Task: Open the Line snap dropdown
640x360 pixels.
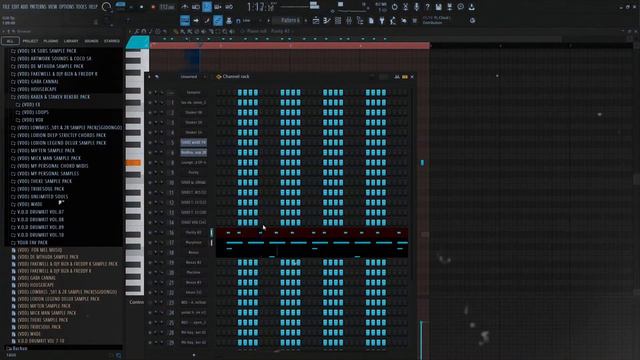Action: pyautogui.click(x=247, y=20)
